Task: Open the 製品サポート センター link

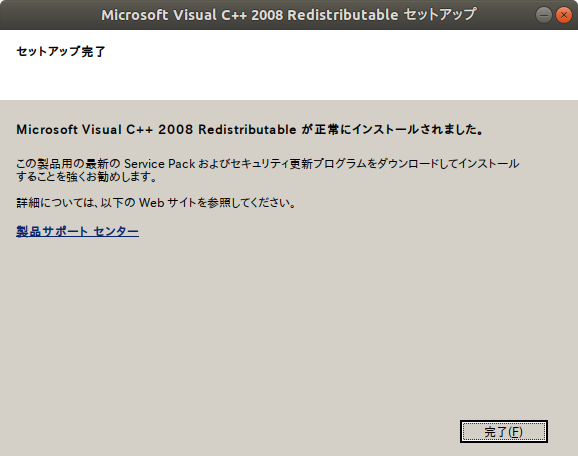Action: [77, 232]
